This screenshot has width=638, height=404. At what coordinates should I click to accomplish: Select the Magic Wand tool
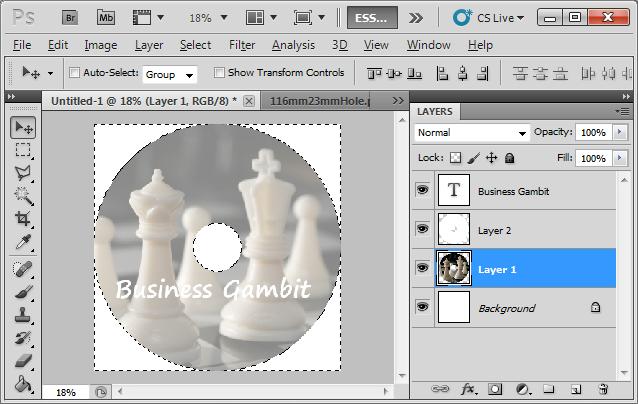pos(23,196)
